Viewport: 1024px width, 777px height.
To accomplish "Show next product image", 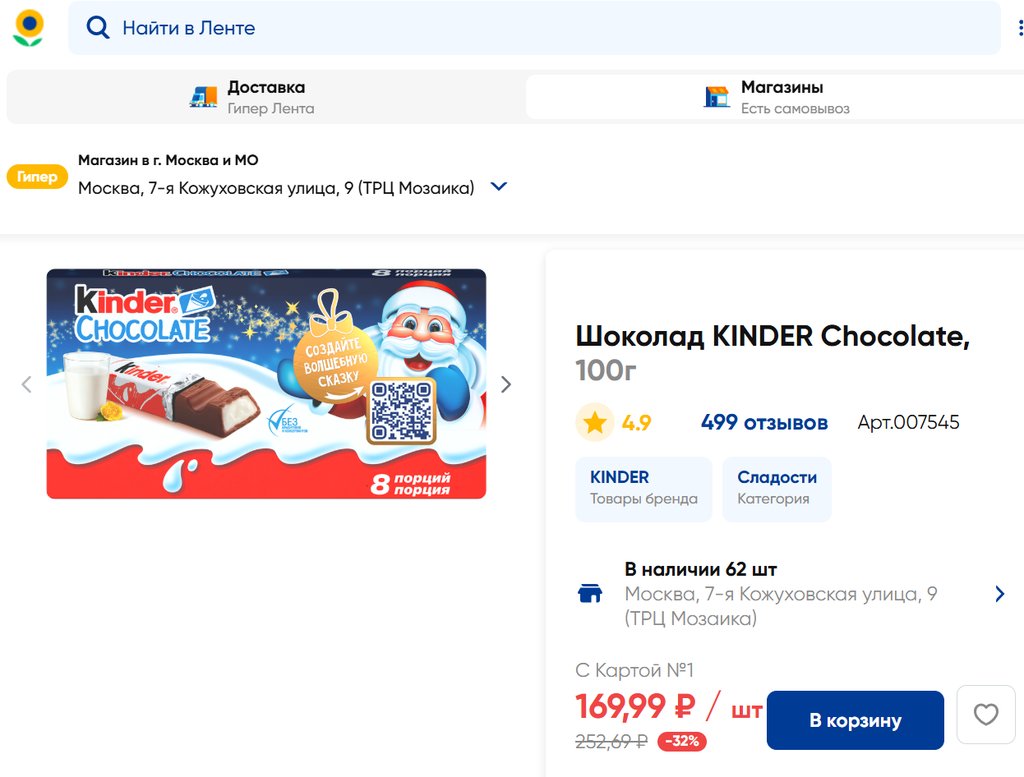I will click(x=506, y=385).
